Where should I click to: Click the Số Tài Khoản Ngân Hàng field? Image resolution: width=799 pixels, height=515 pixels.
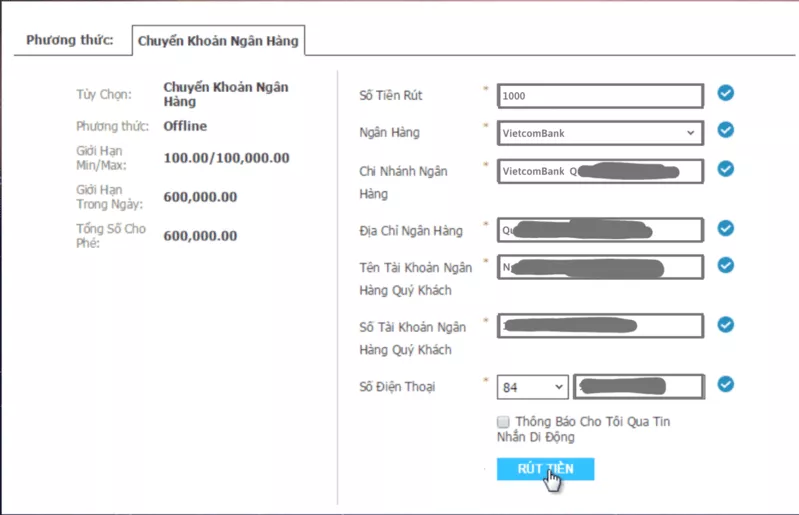pyautogui.click(x=600, y=326)
